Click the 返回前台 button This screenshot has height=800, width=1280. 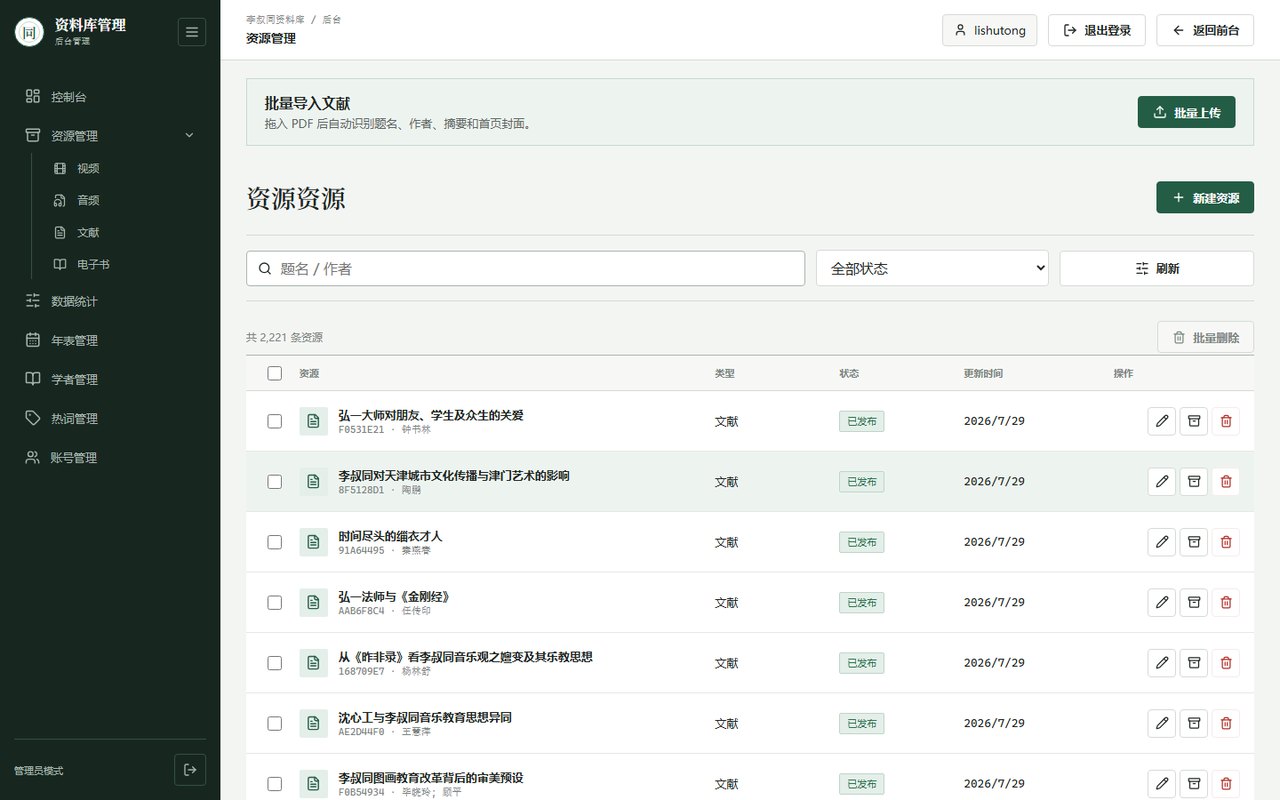point(1205,30)
